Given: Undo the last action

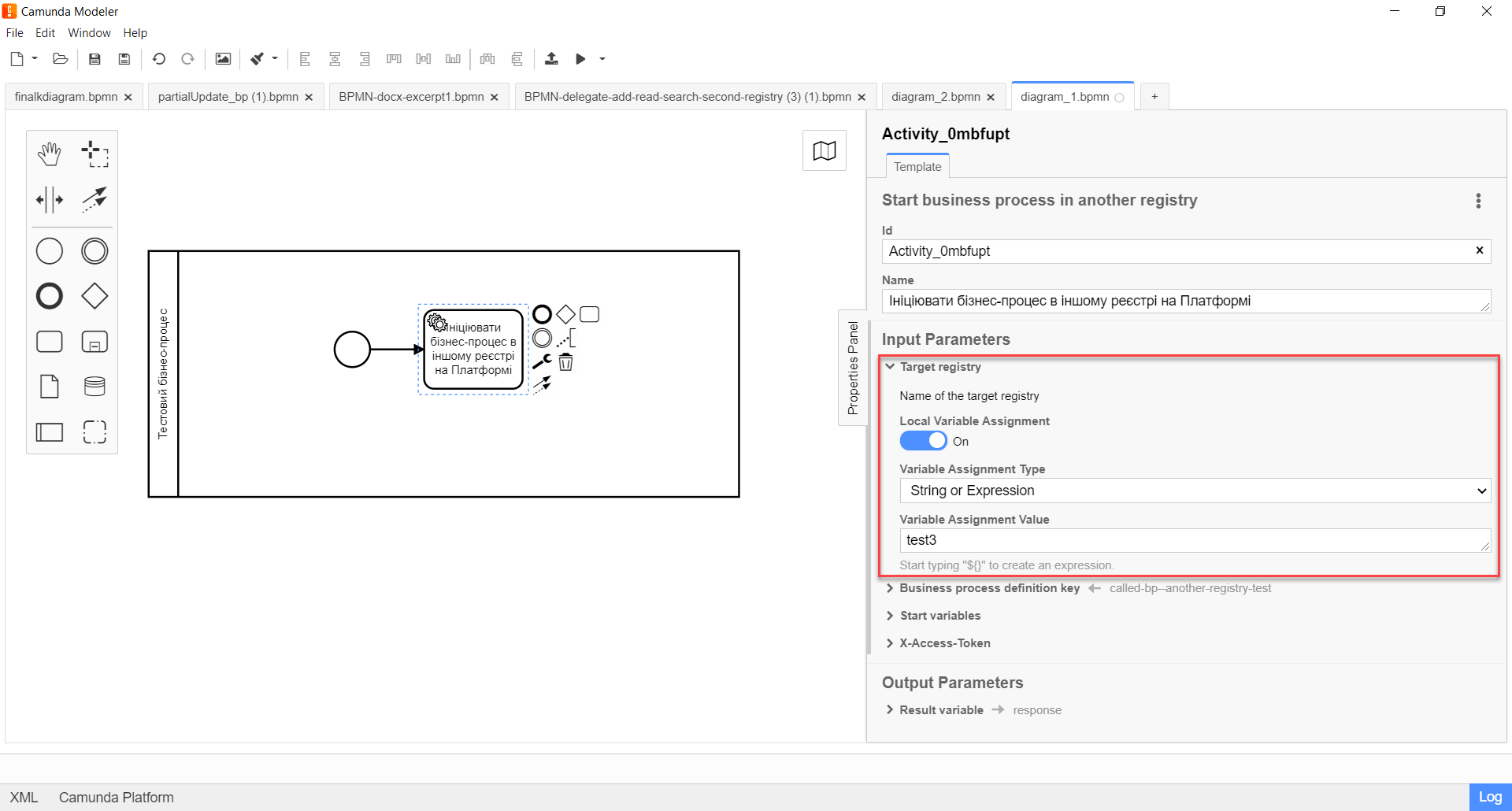Looking at the screenshot, I should click(x=159, y=59).
